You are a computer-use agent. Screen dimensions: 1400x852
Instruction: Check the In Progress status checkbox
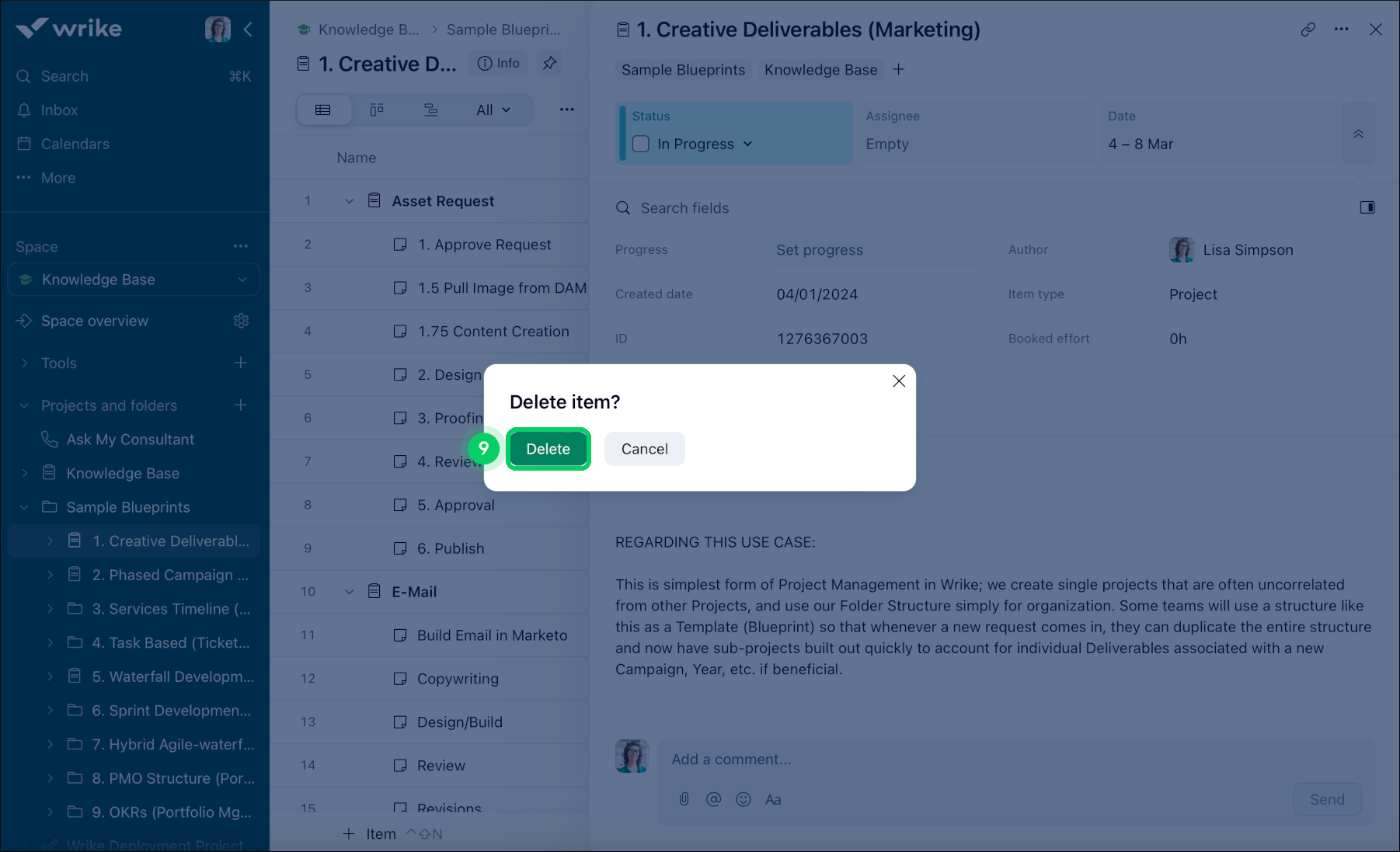click(x=640, y=144)
